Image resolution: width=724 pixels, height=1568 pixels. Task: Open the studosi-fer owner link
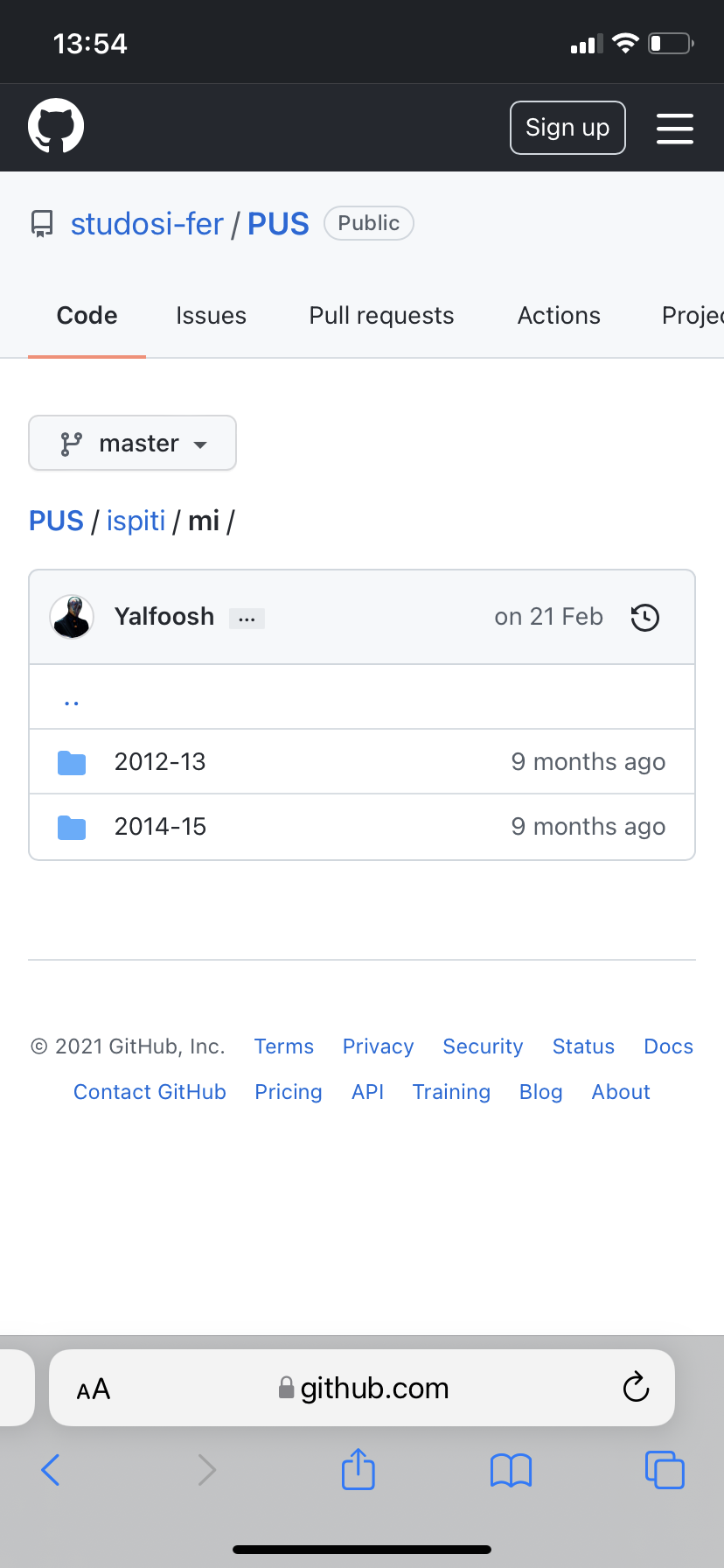(147, 224)
